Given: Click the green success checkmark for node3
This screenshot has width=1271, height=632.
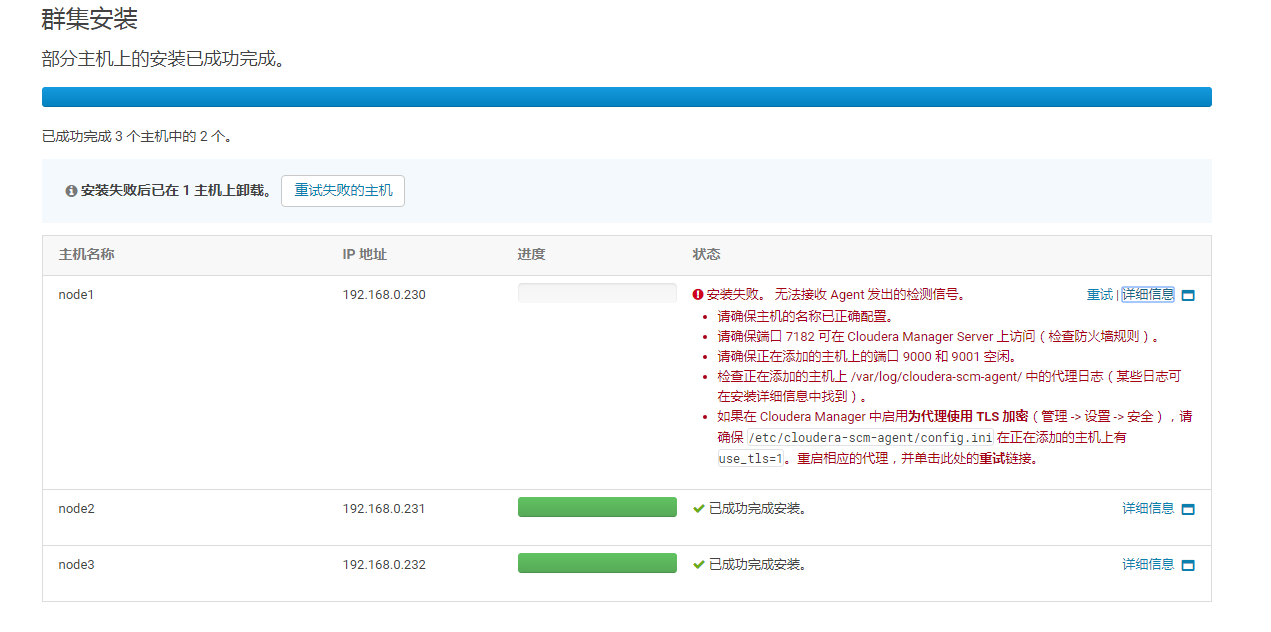Looking at the screenshot, I should click(698, 563).
